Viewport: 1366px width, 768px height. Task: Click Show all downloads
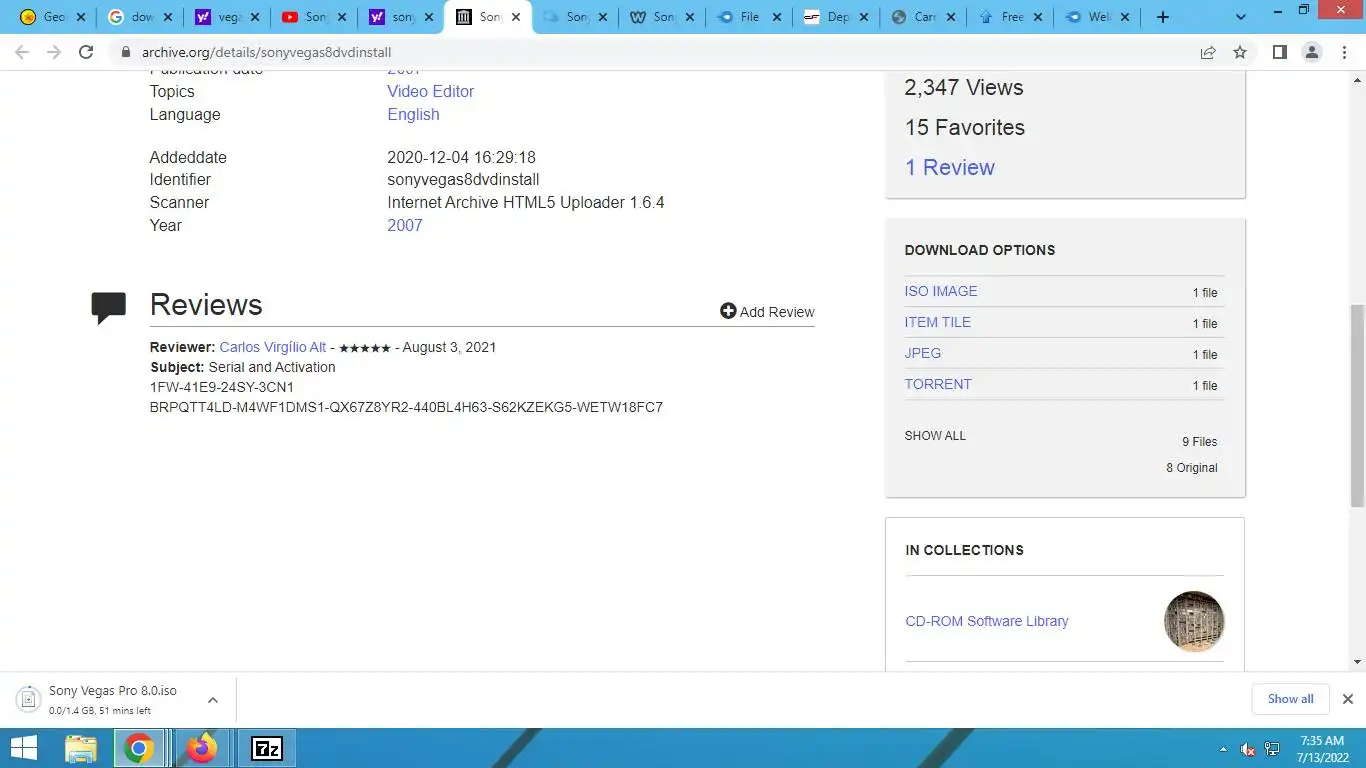(1291, 699)
